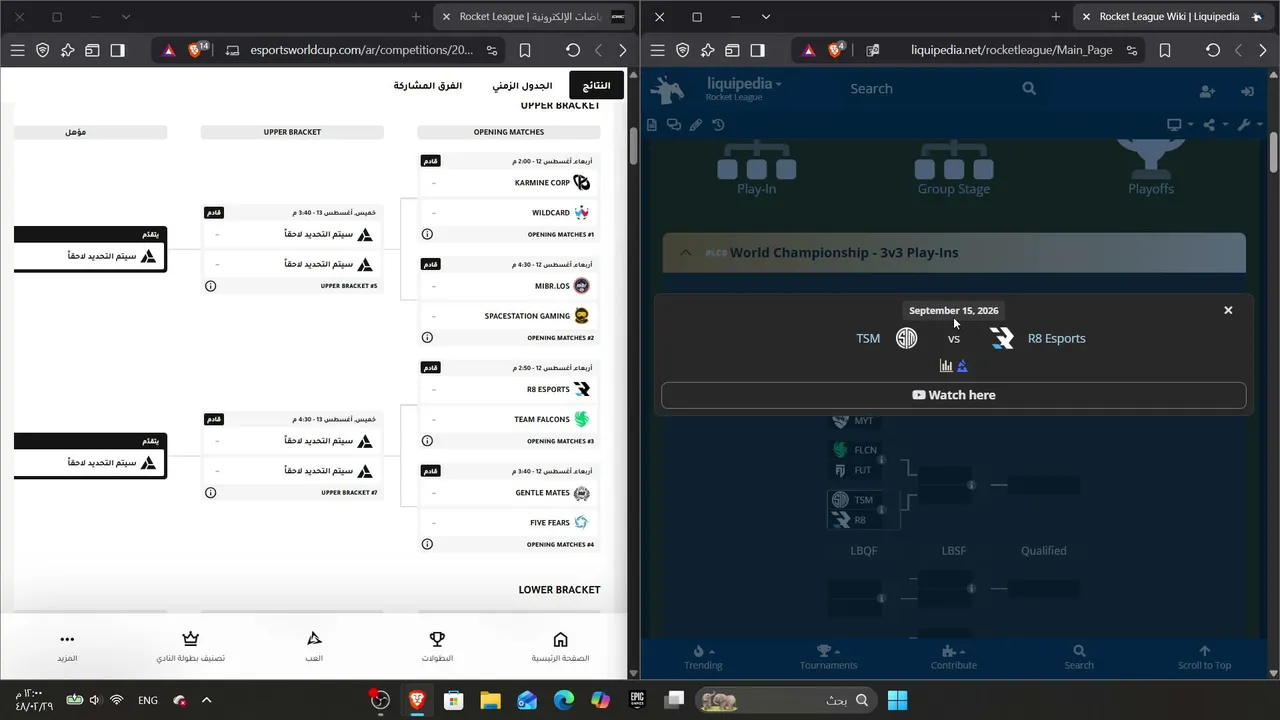
Task: Open the Liquipedia discussion icon
Action: (x=674, y=125)
